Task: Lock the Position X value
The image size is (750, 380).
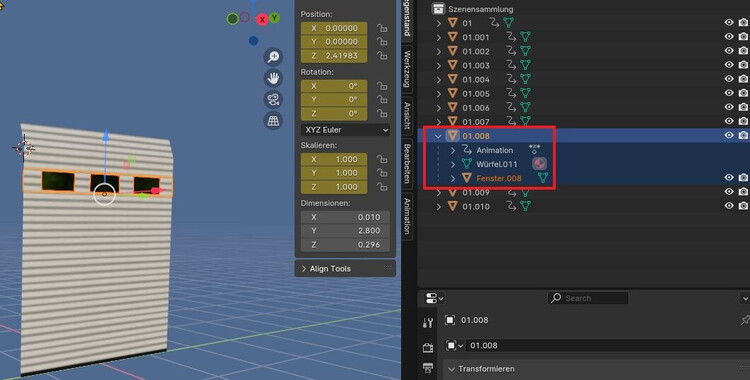Action: (382, 28)
